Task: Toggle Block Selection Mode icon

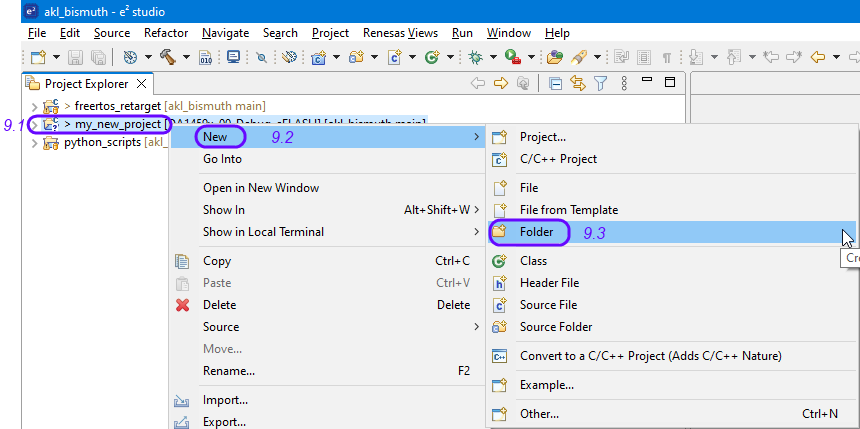Action: pos(644,57)
